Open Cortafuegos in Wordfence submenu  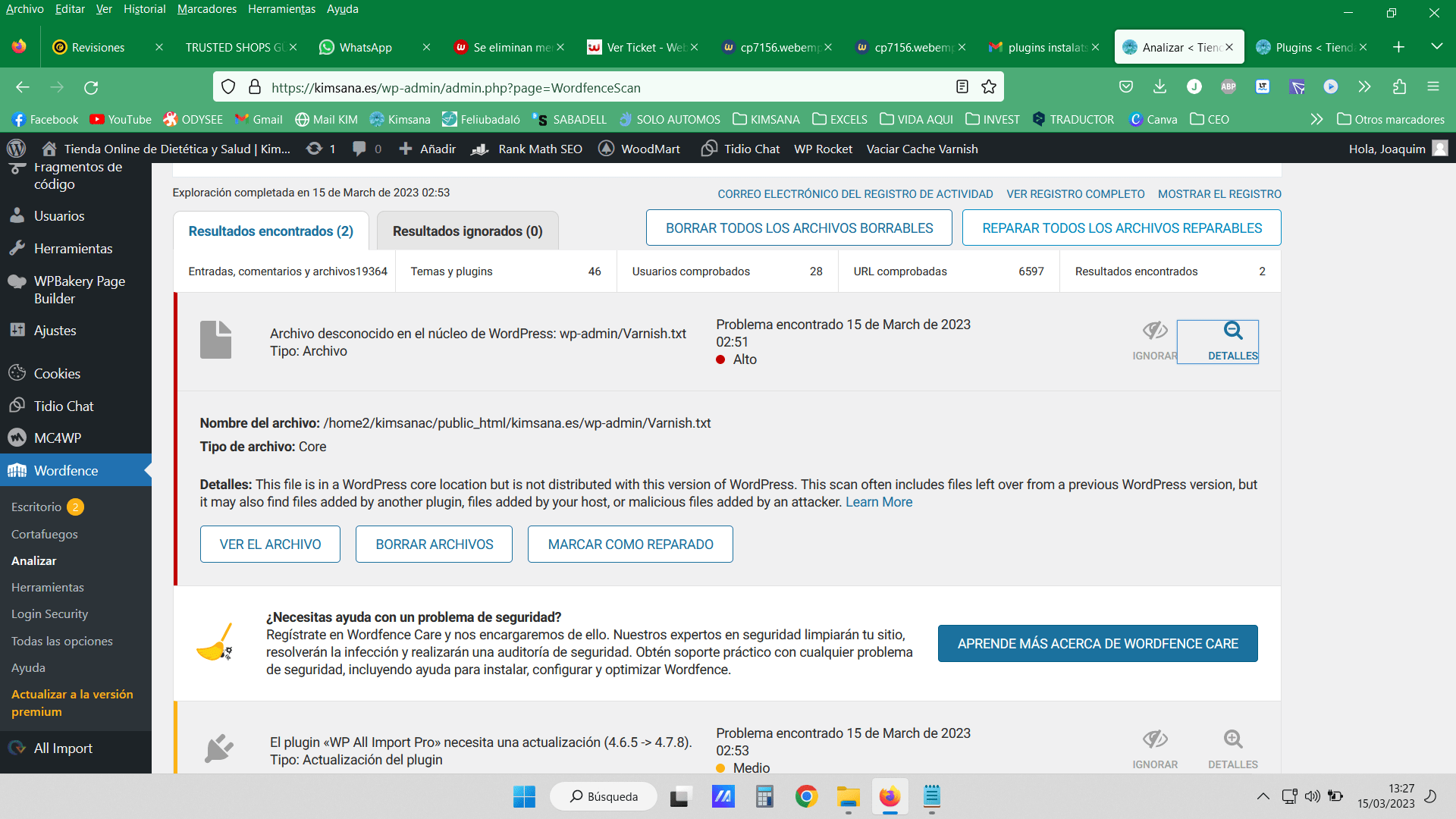45,534
